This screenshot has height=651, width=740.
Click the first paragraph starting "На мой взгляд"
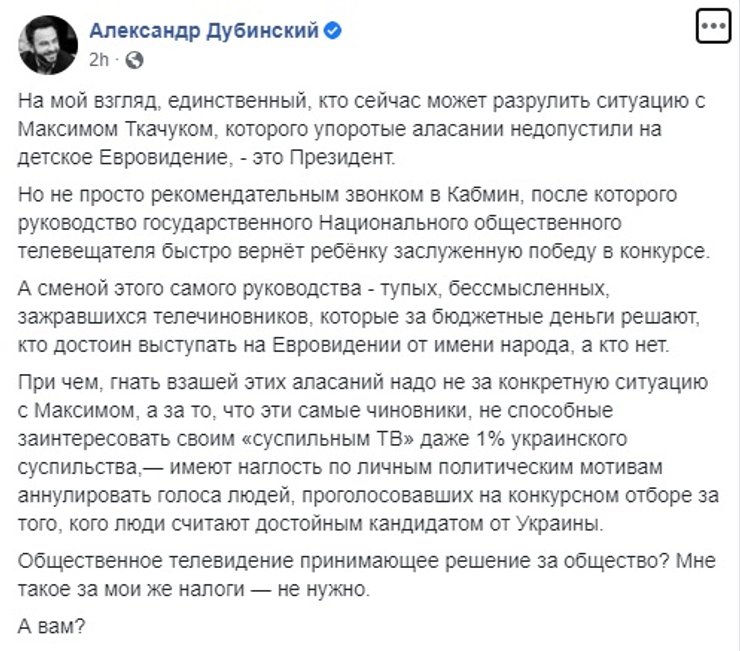(x=360, y=130)
